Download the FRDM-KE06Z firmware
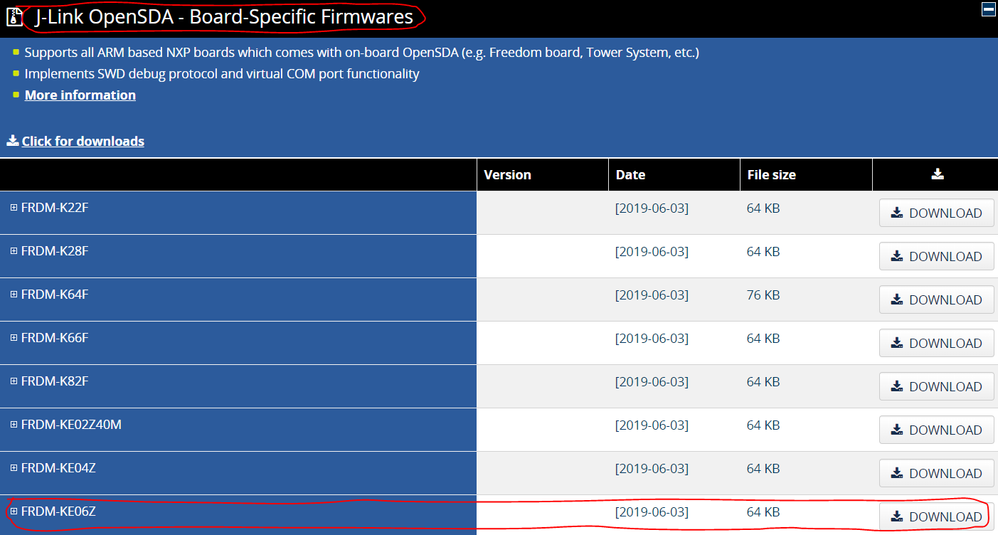 pos(936,517)
